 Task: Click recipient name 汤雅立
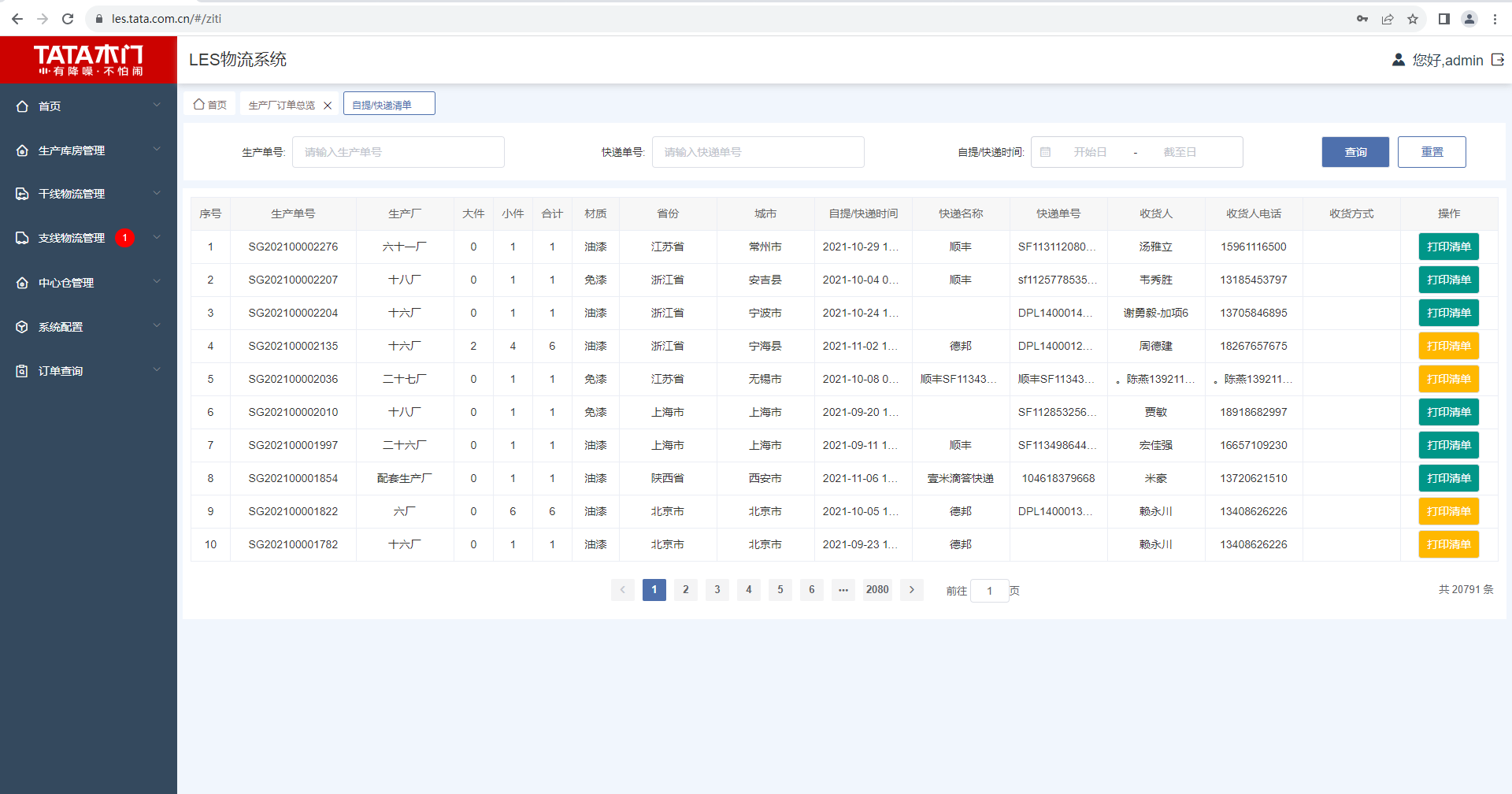[1156, 247]
